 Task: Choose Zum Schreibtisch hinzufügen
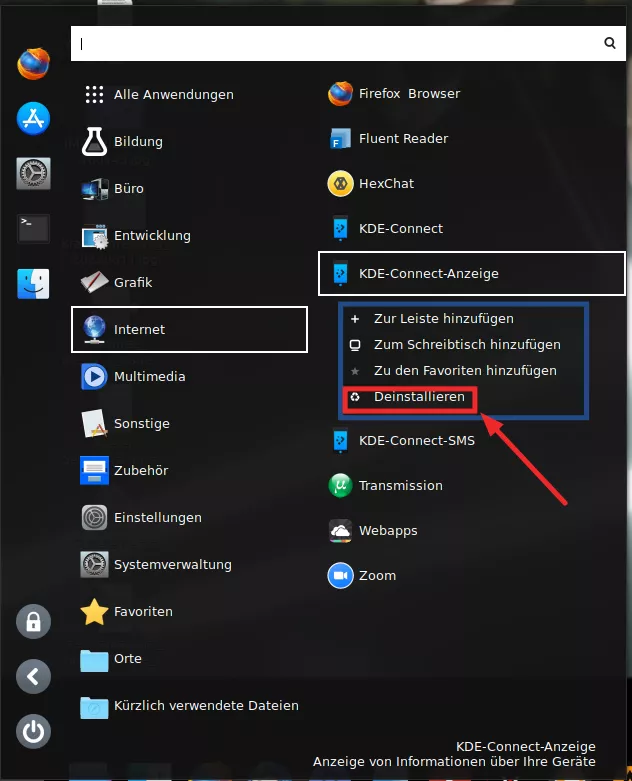[x=464, y=344]
